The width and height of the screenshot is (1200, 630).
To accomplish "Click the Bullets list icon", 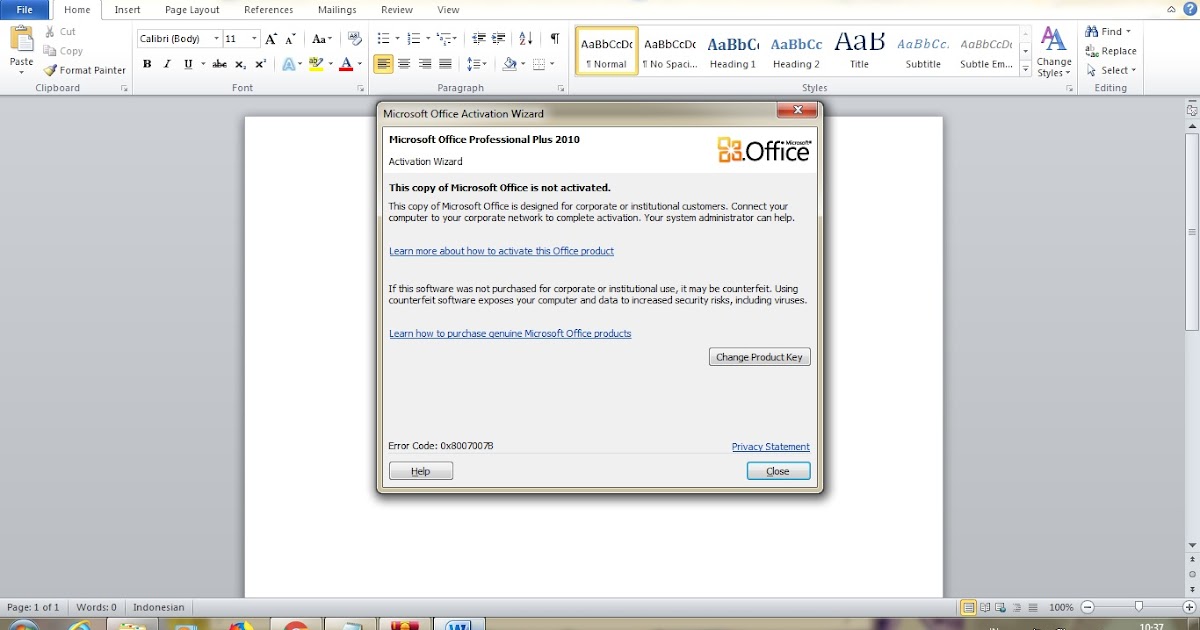I will click(382, 39).
